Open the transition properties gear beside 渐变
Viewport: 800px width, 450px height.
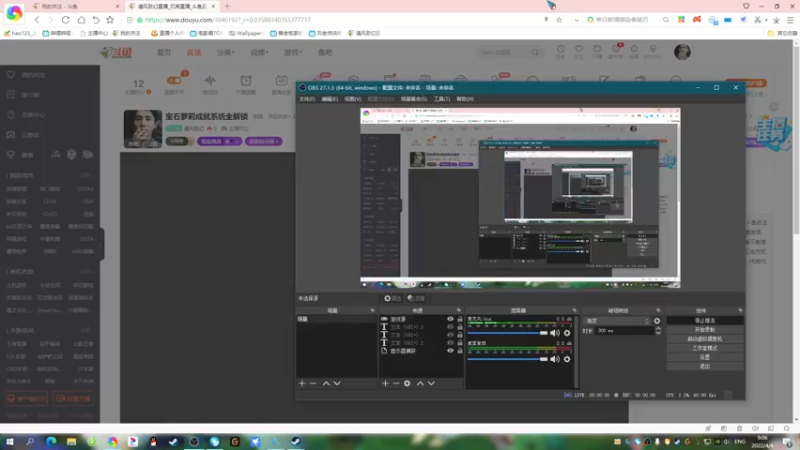[x=657, y=321]
